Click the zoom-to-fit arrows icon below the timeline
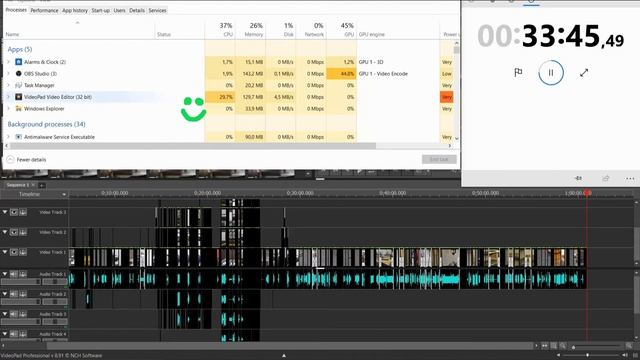Screen dimensions: 640x360 point(544,346)
